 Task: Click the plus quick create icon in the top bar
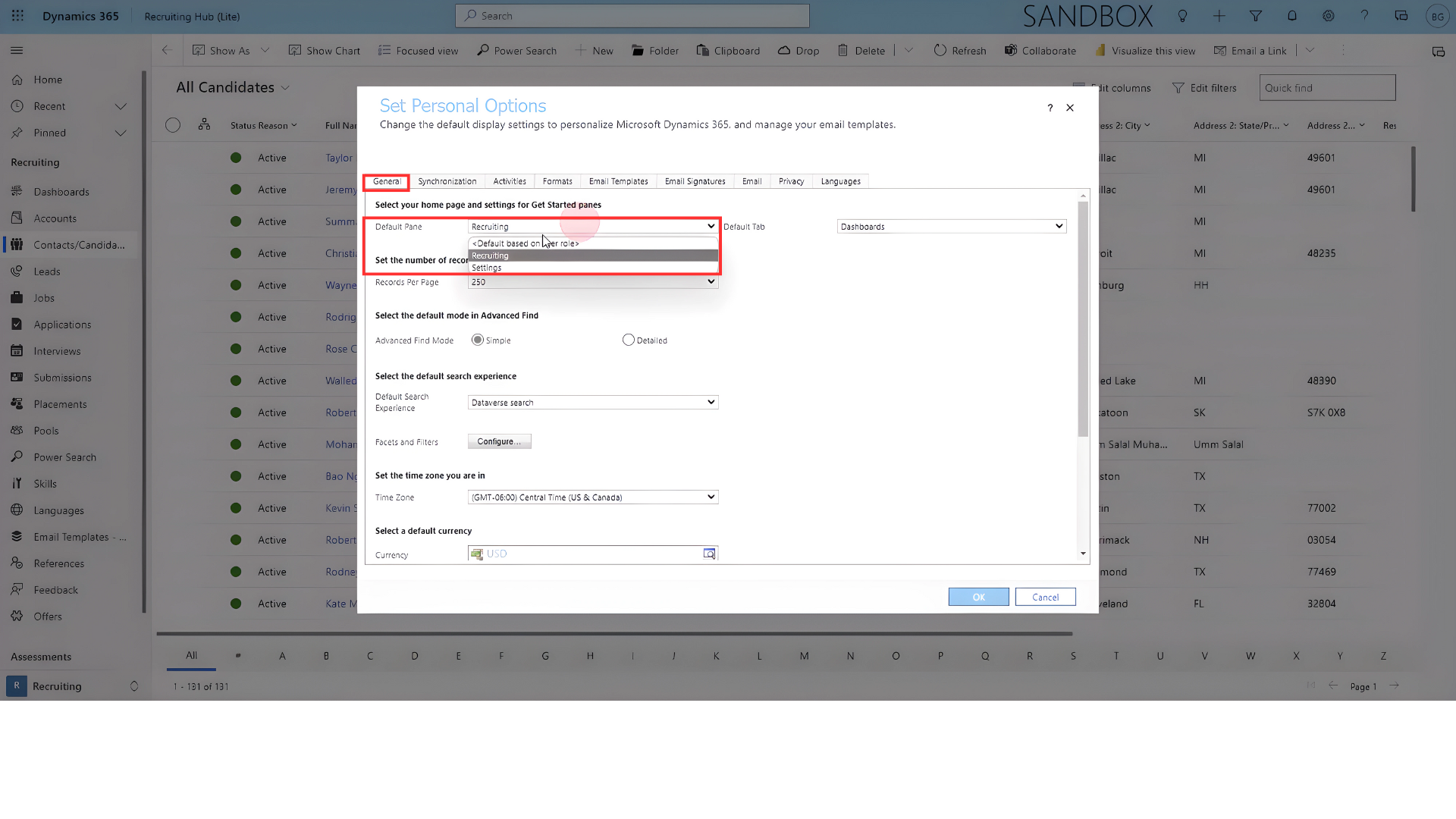(1219, 16)
